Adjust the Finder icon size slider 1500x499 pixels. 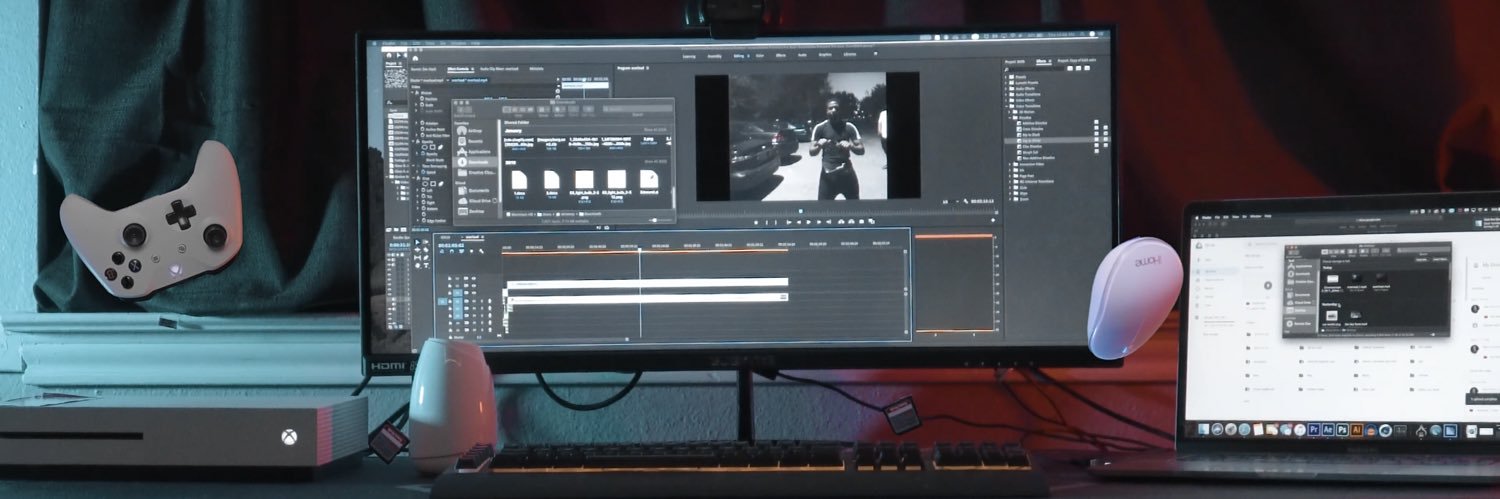tap(657, 220)
